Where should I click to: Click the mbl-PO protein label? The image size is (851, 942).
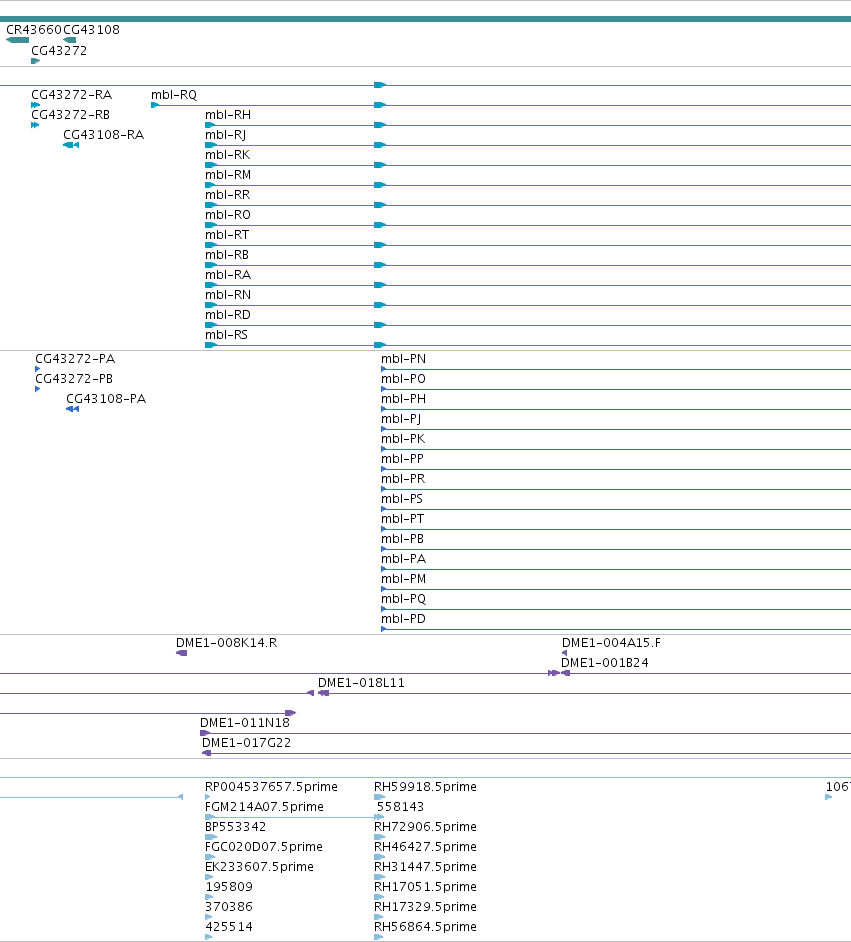404,378
